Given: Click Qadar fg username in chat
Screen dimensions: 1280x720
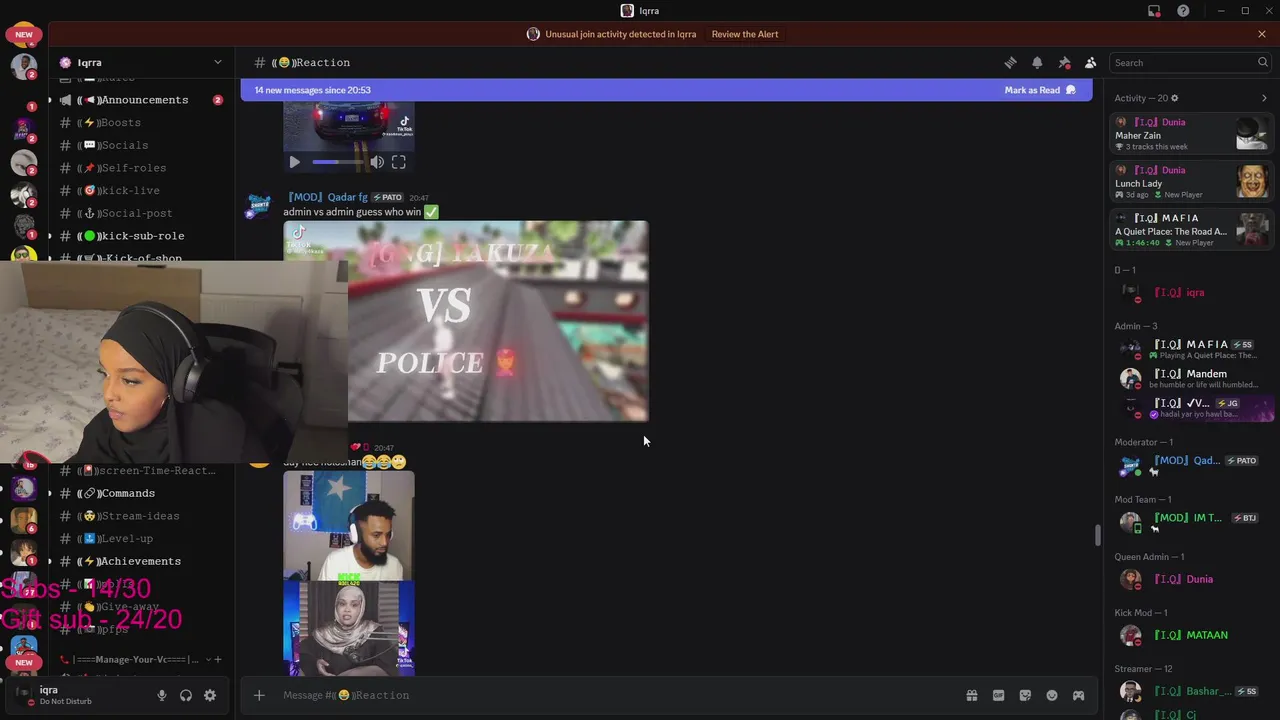Looking at the screenshot, I should [327, 197].
